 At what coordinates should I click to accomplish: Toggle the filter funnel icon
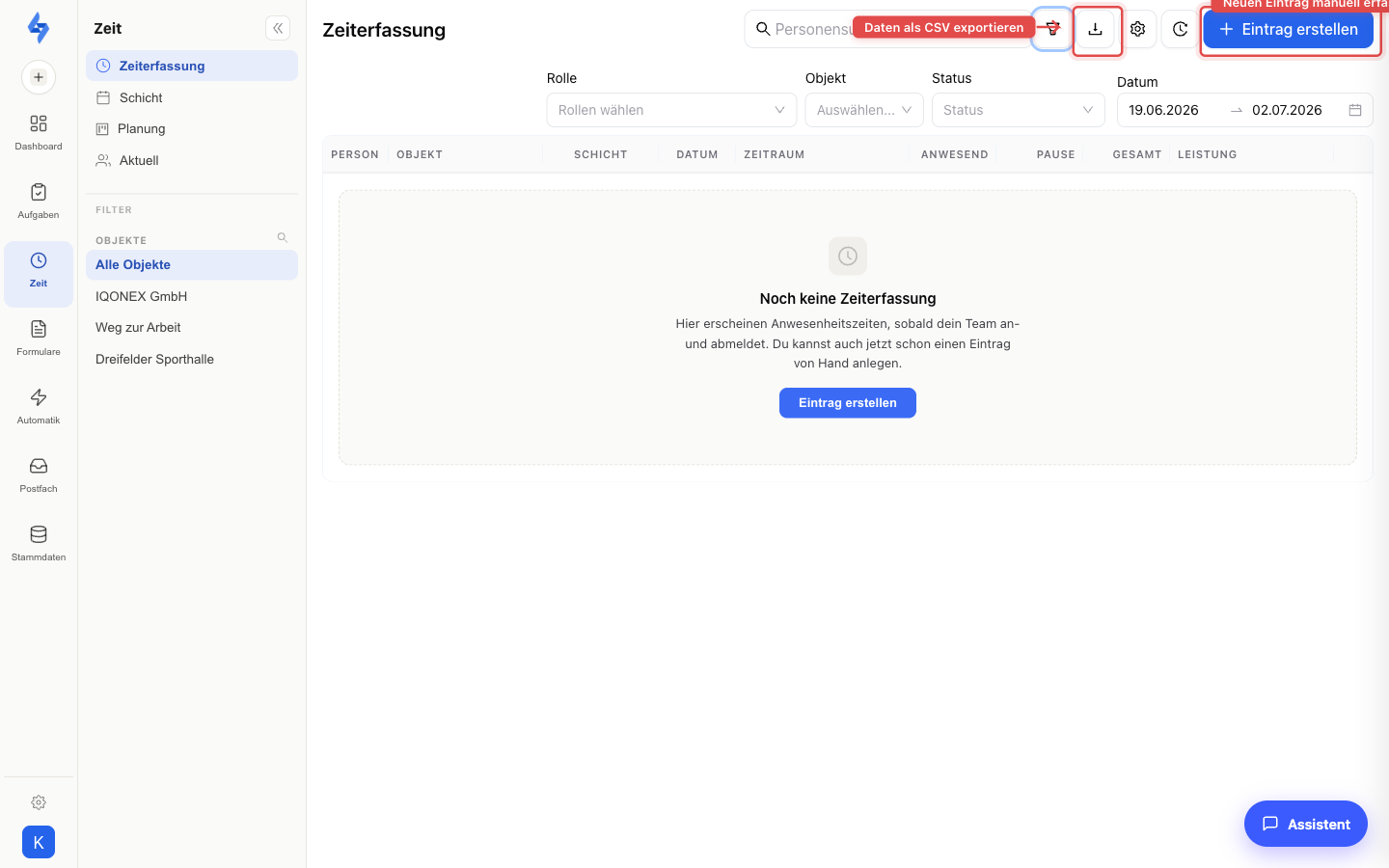click(1052, 30)
